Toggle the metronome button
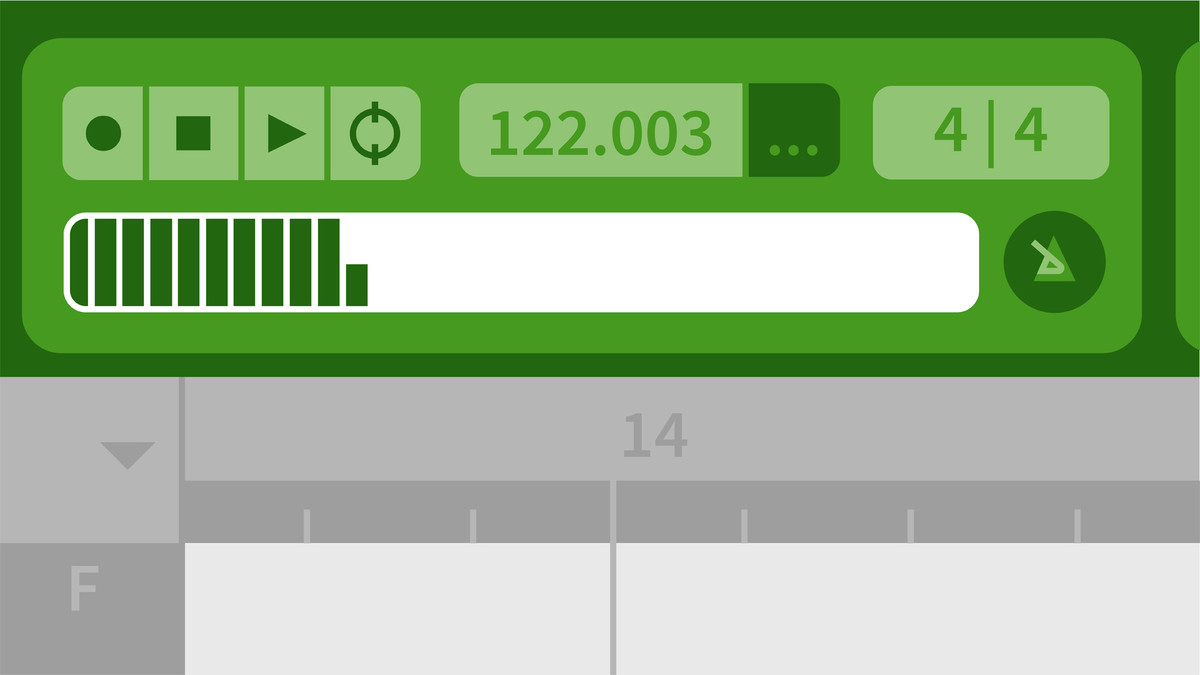This screenshot has height=675, width=1200. coord(1055,262)
